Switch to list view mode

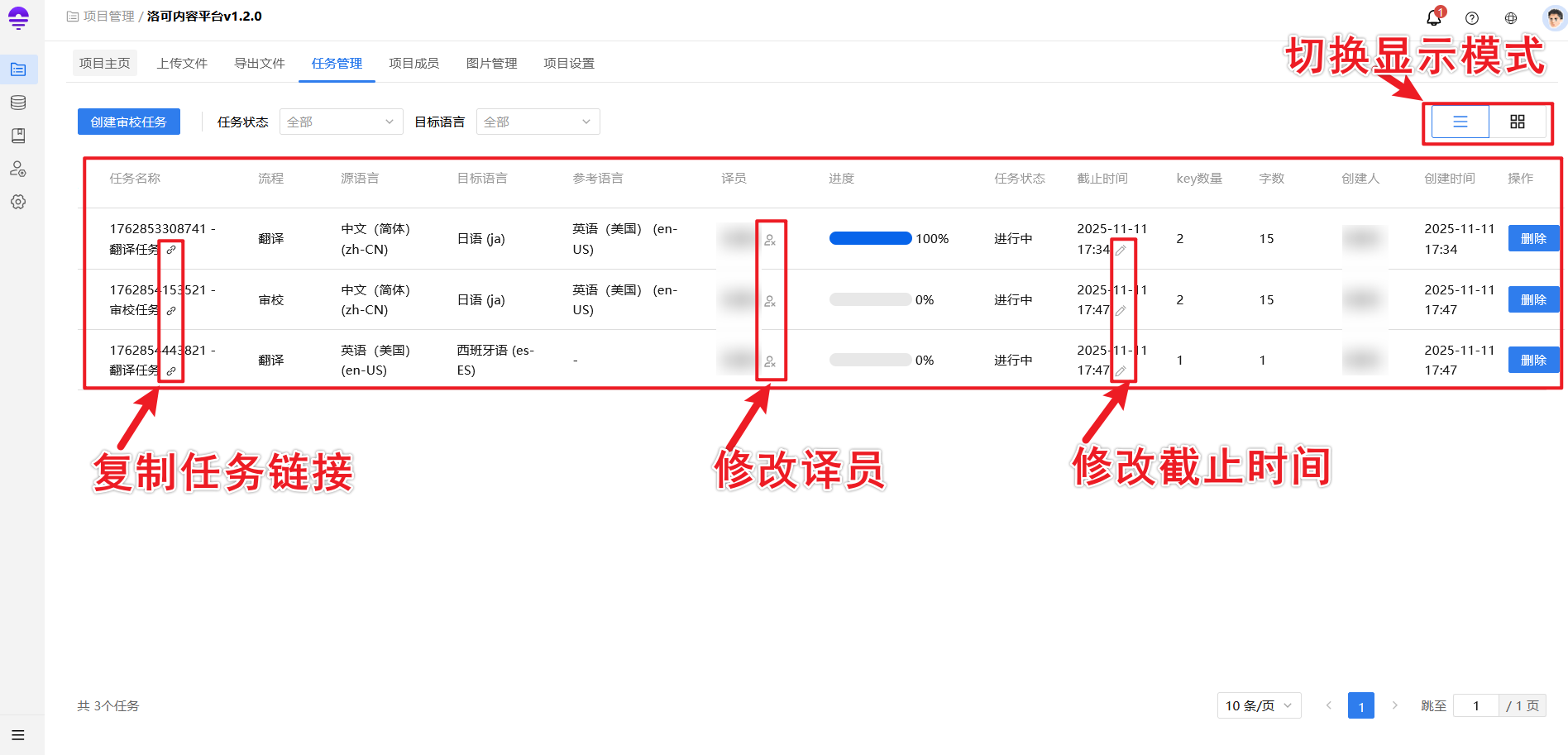1460,122
